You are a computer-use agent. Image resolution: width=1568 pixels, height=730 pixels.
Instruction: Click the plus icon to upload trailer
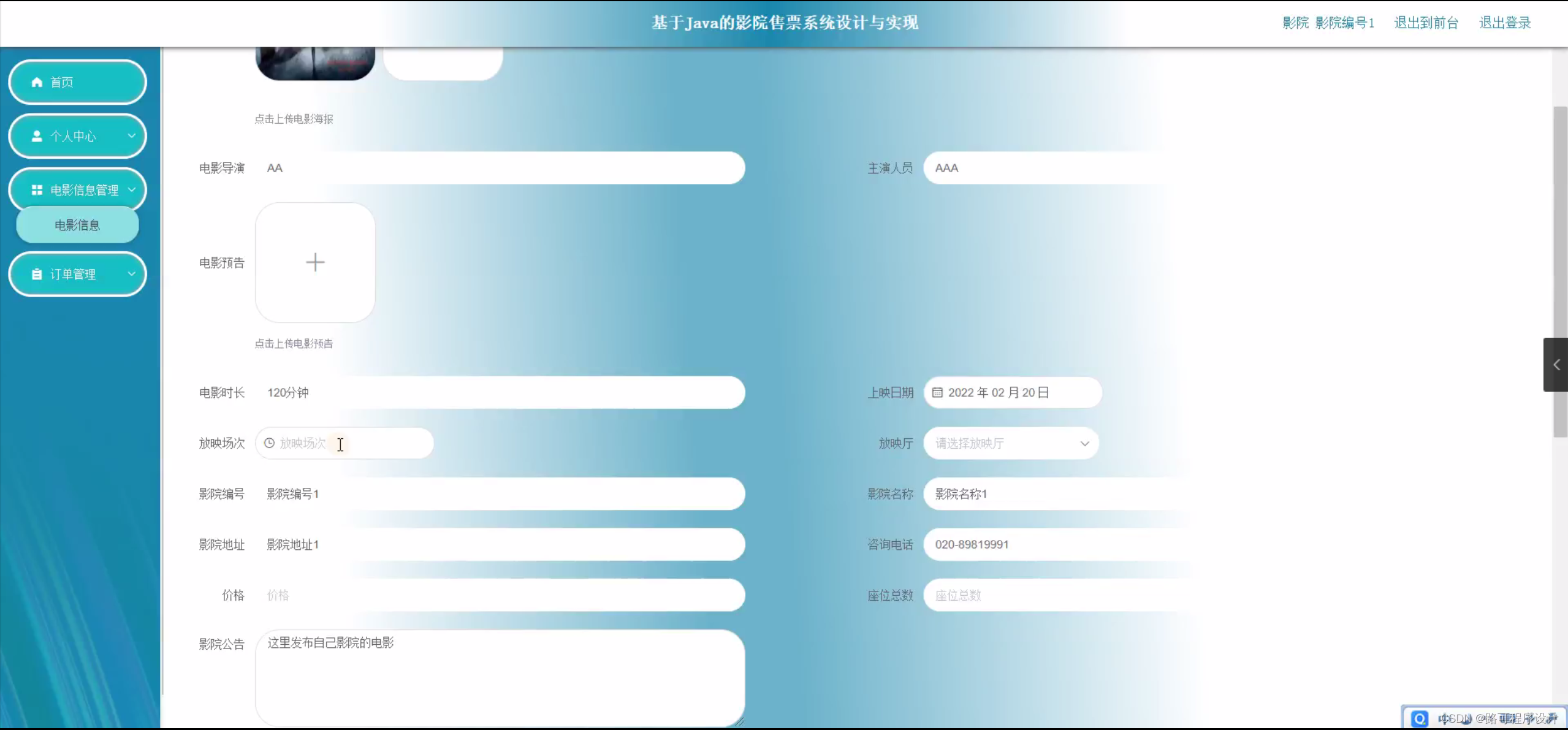coord(315,262)
